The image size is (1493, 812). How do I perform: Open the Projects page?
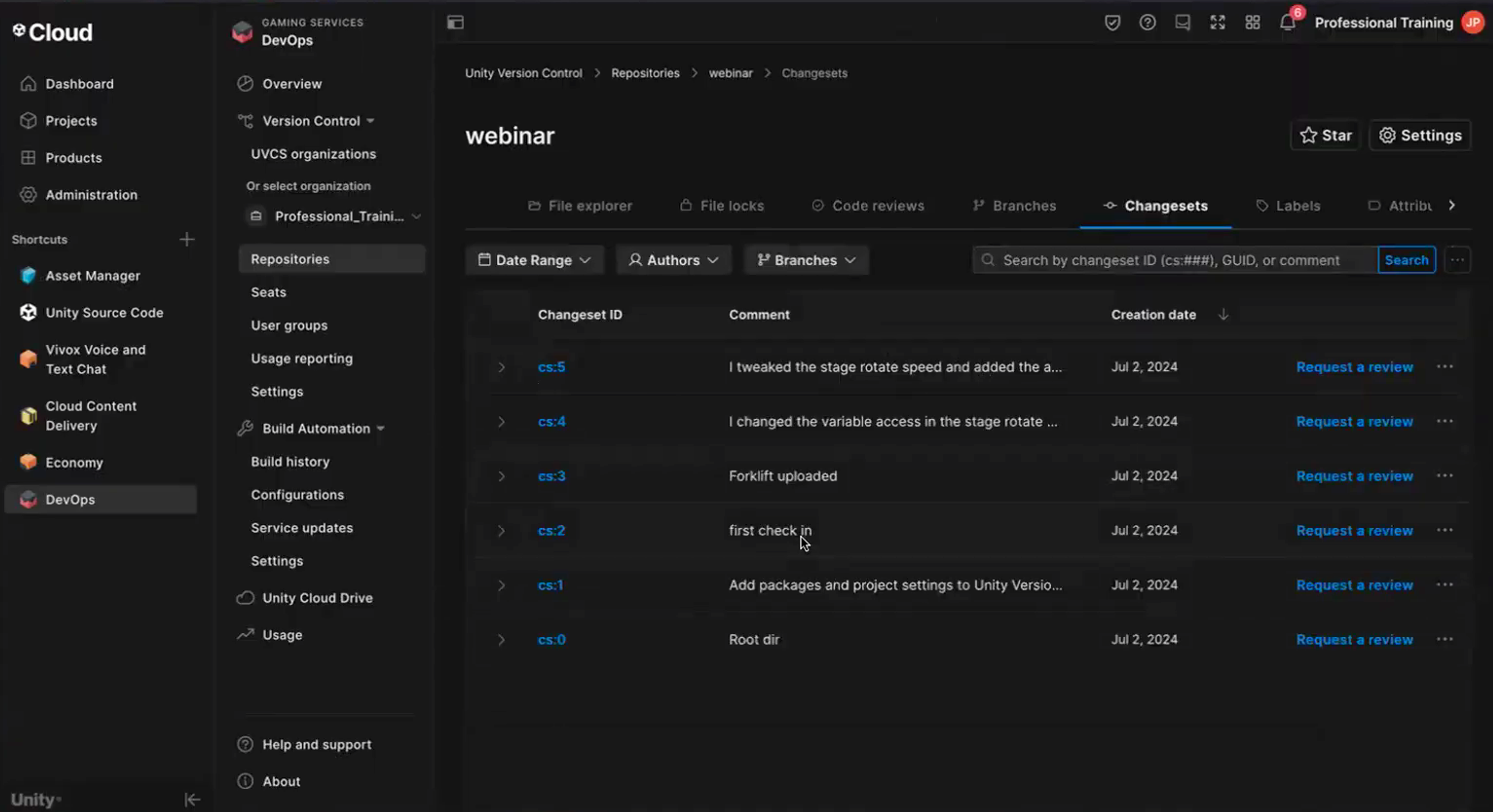click(71, 121)
